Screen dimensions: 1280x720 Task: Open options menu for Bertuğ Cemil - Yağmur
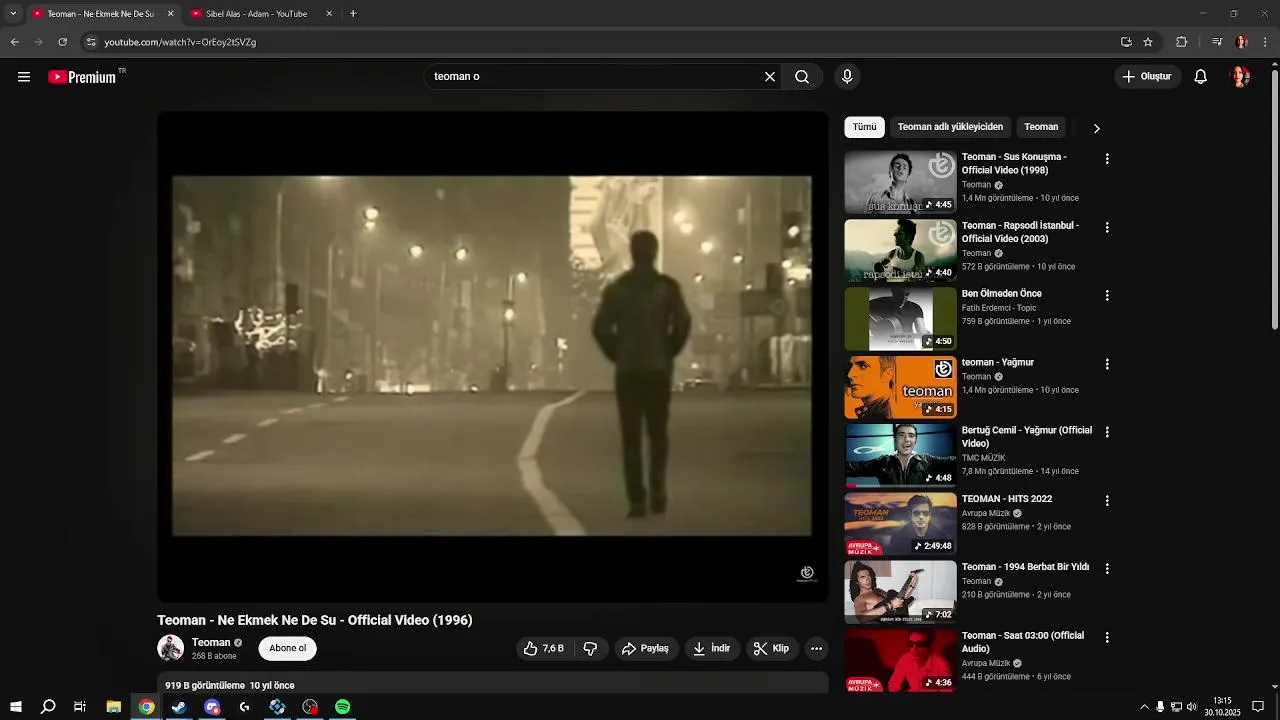click(x=1107, y=432)
